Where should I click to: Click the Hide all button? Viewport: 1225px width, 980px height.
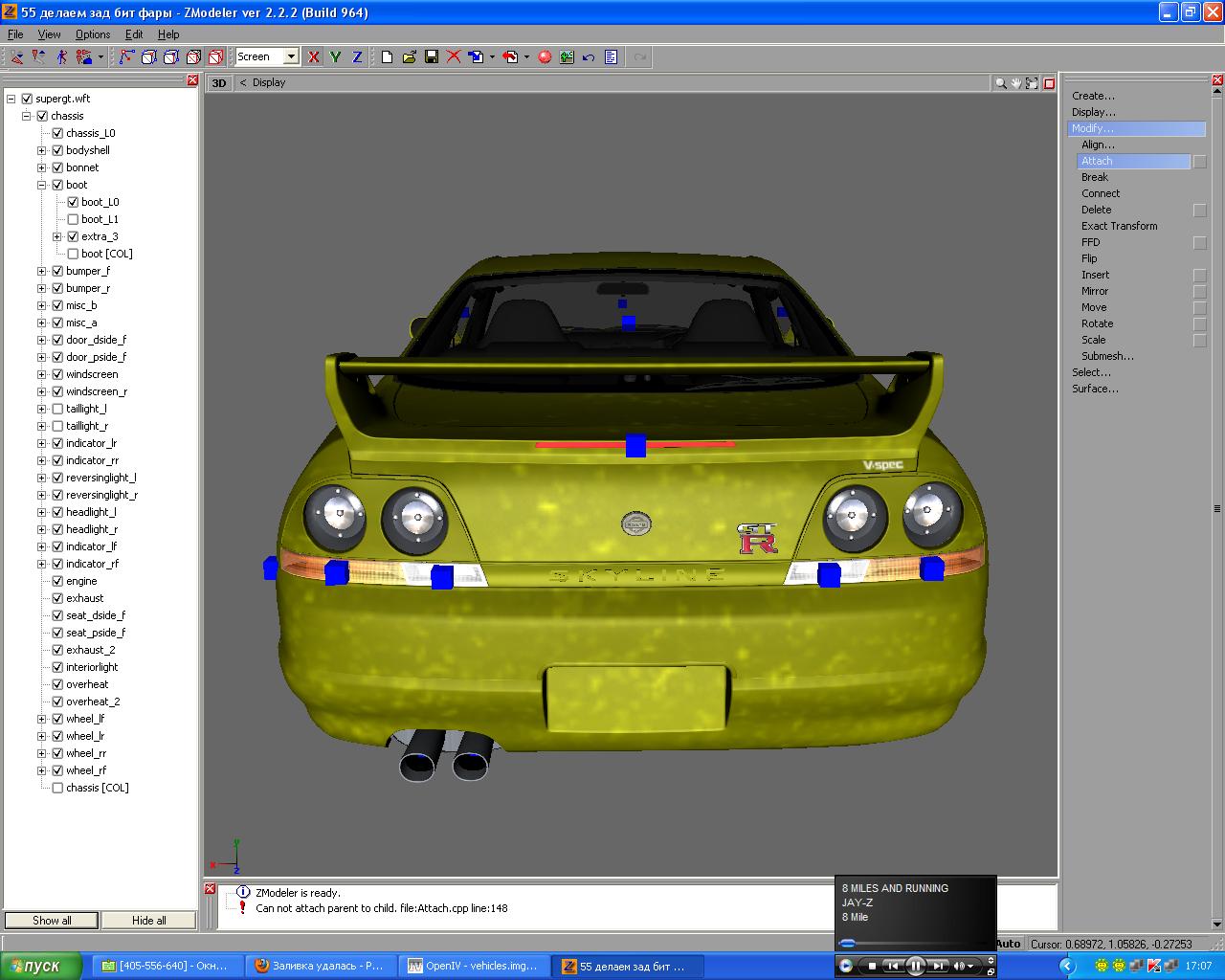148,920
